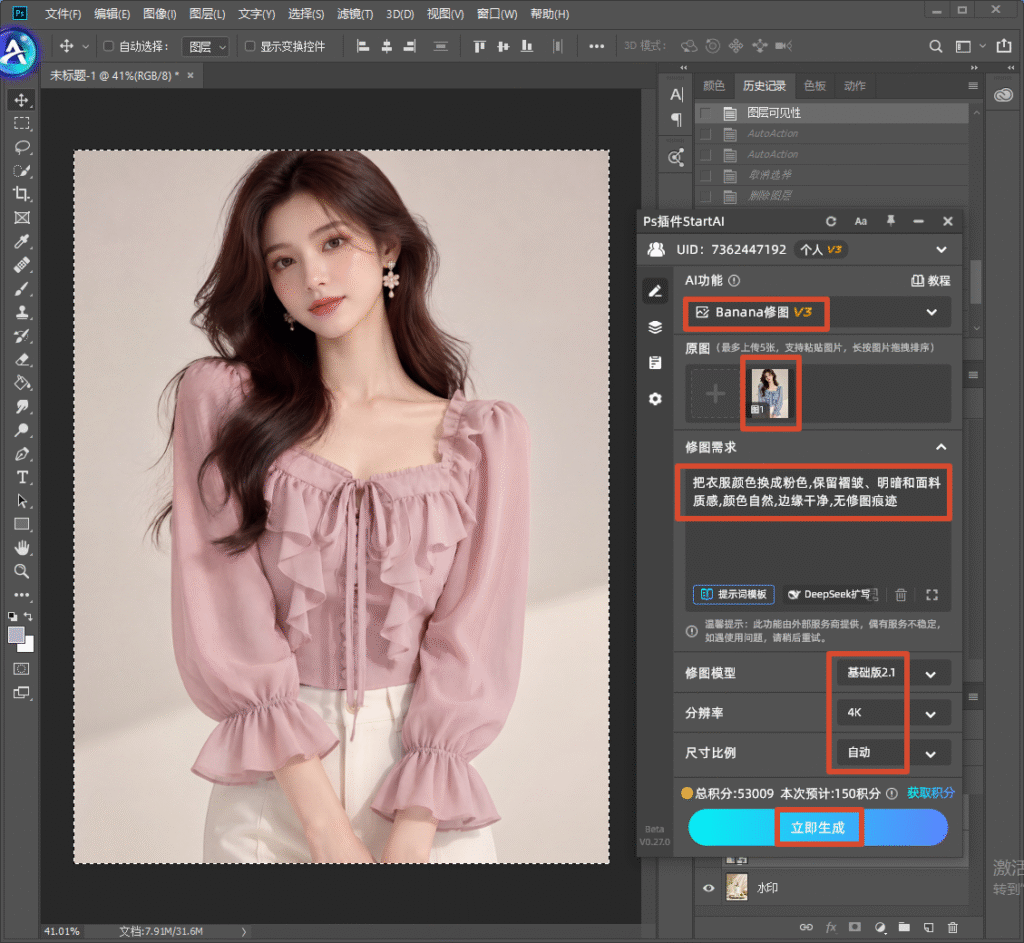Delete layer with Layers panel trash
Viewport: 1024px width, 943px height.
pos(953,927)
